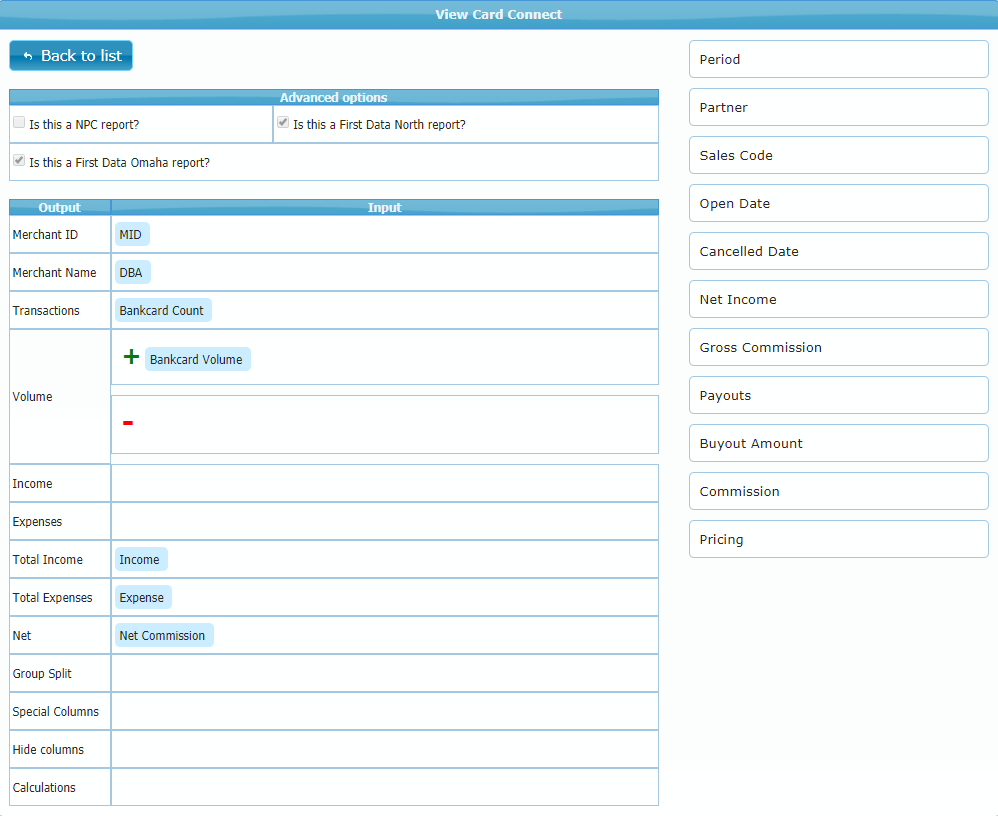The image size is (998, 816).
Task: Click the empty Calculations input row
Action: pyautogui.click(x=384, y=787)
